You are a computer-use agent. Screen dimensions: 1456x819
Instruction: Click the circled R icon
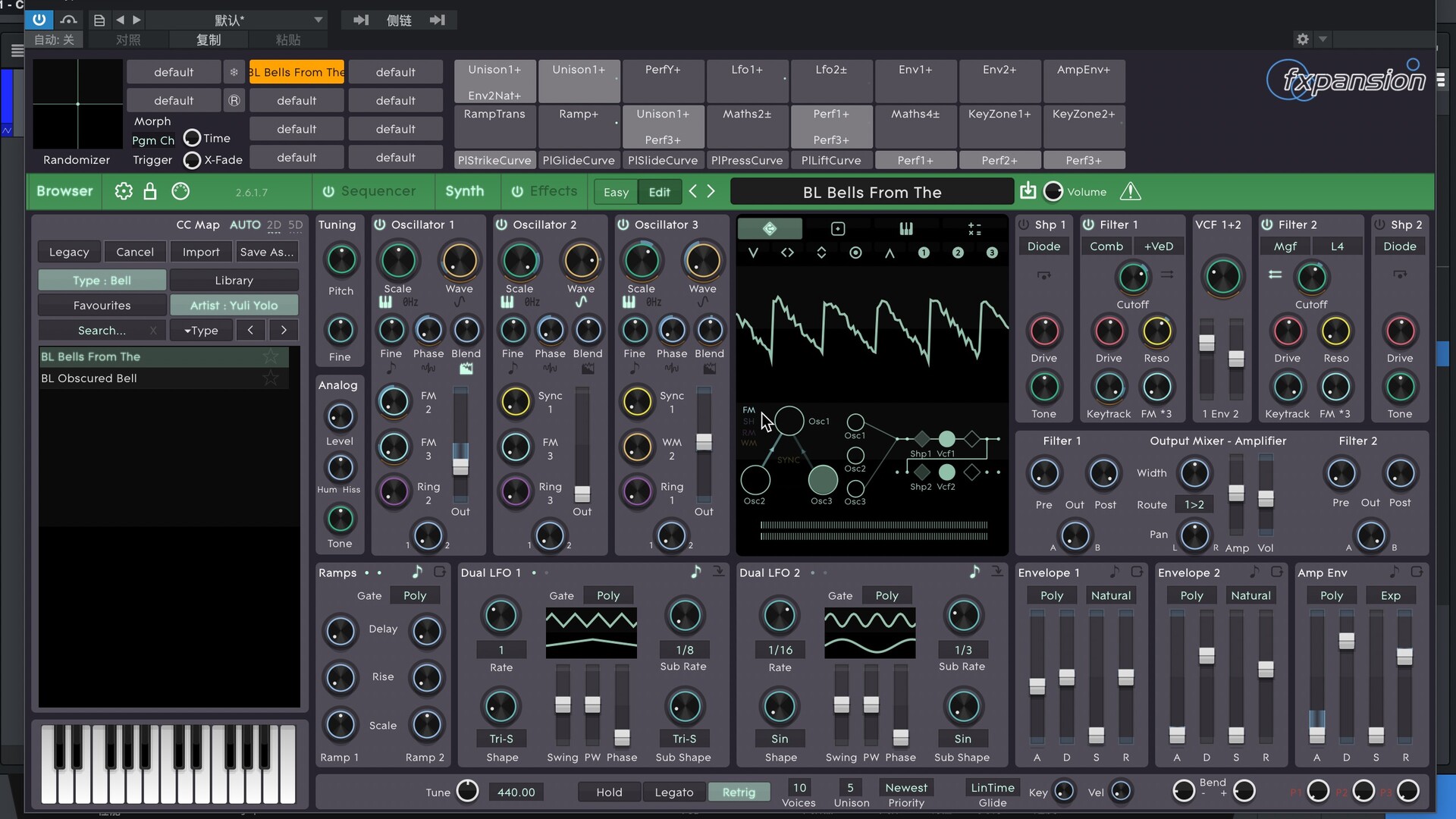(234, 100)
